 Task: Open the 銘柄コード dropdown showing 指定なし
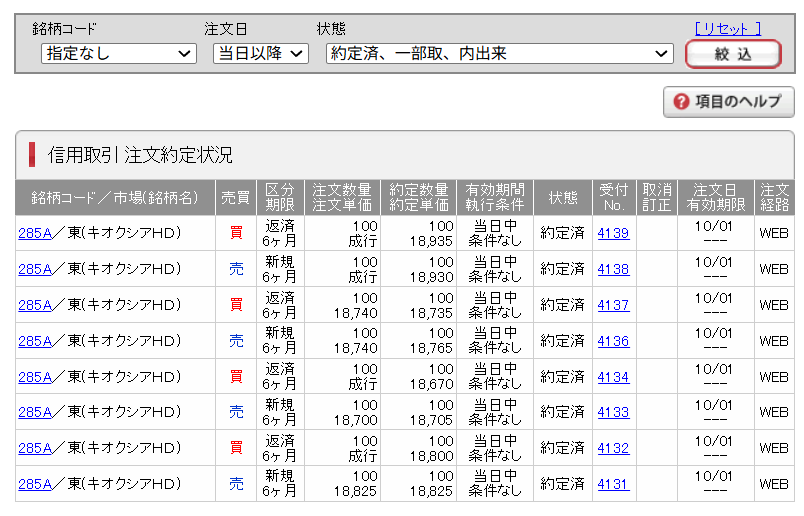[118, 53]
